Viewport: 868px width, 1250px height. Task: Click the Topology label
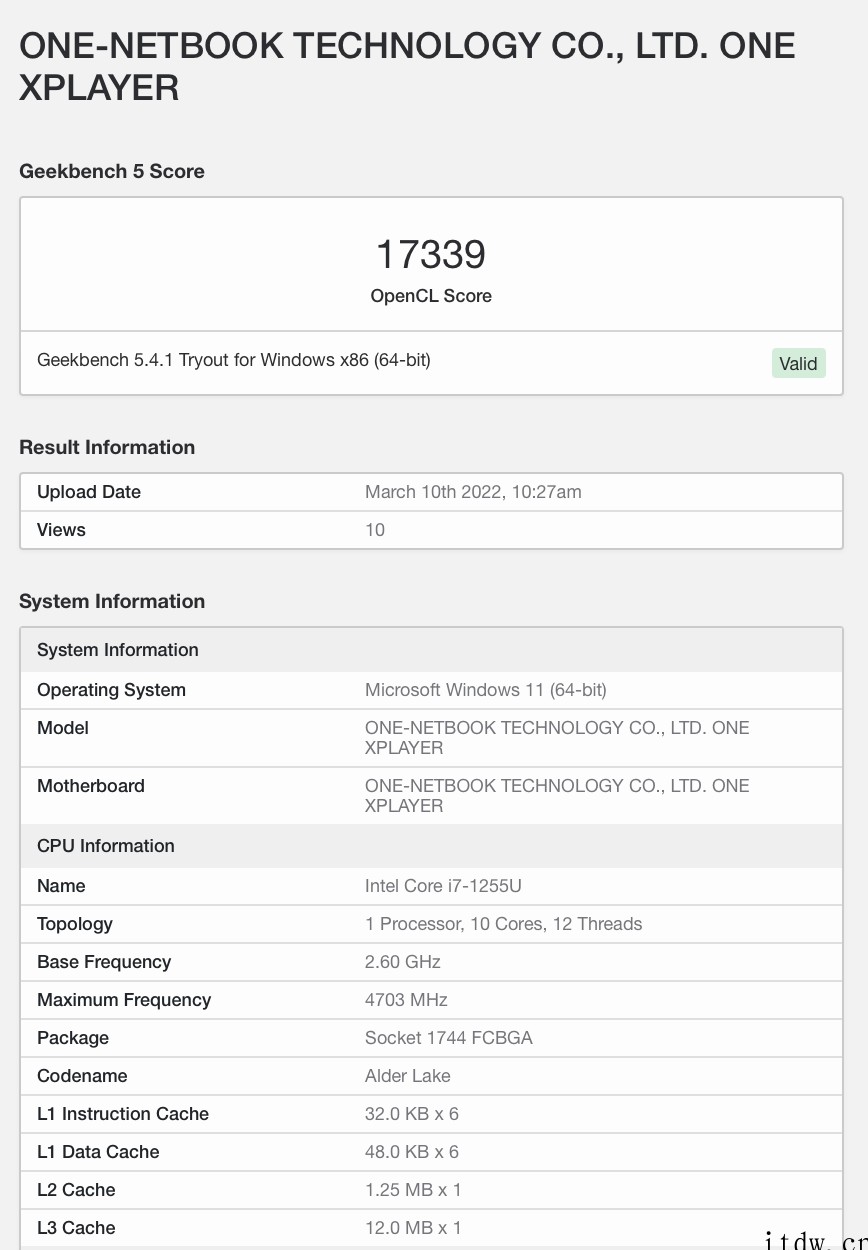click(75, 924)
